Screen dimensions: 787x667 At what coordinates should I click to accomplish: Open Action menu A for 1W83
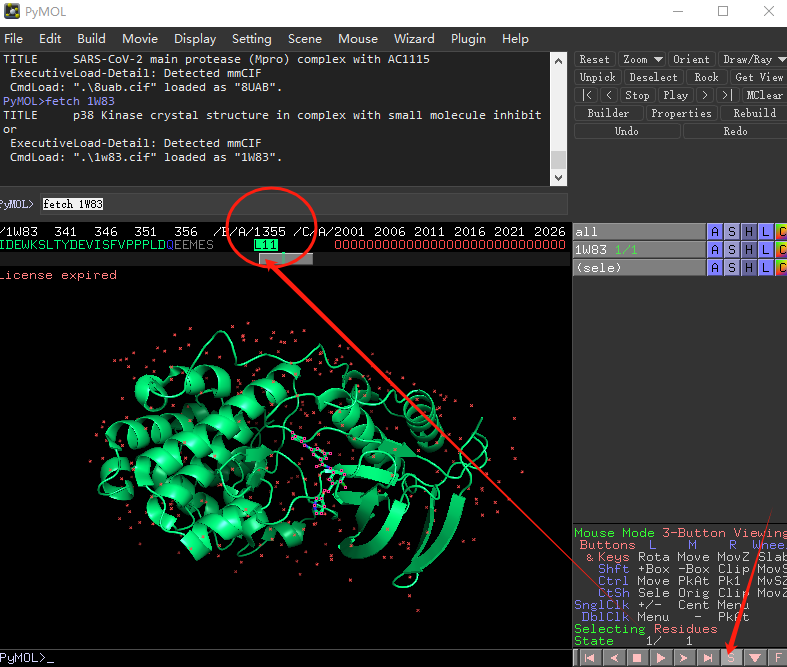tap(715, 250)
